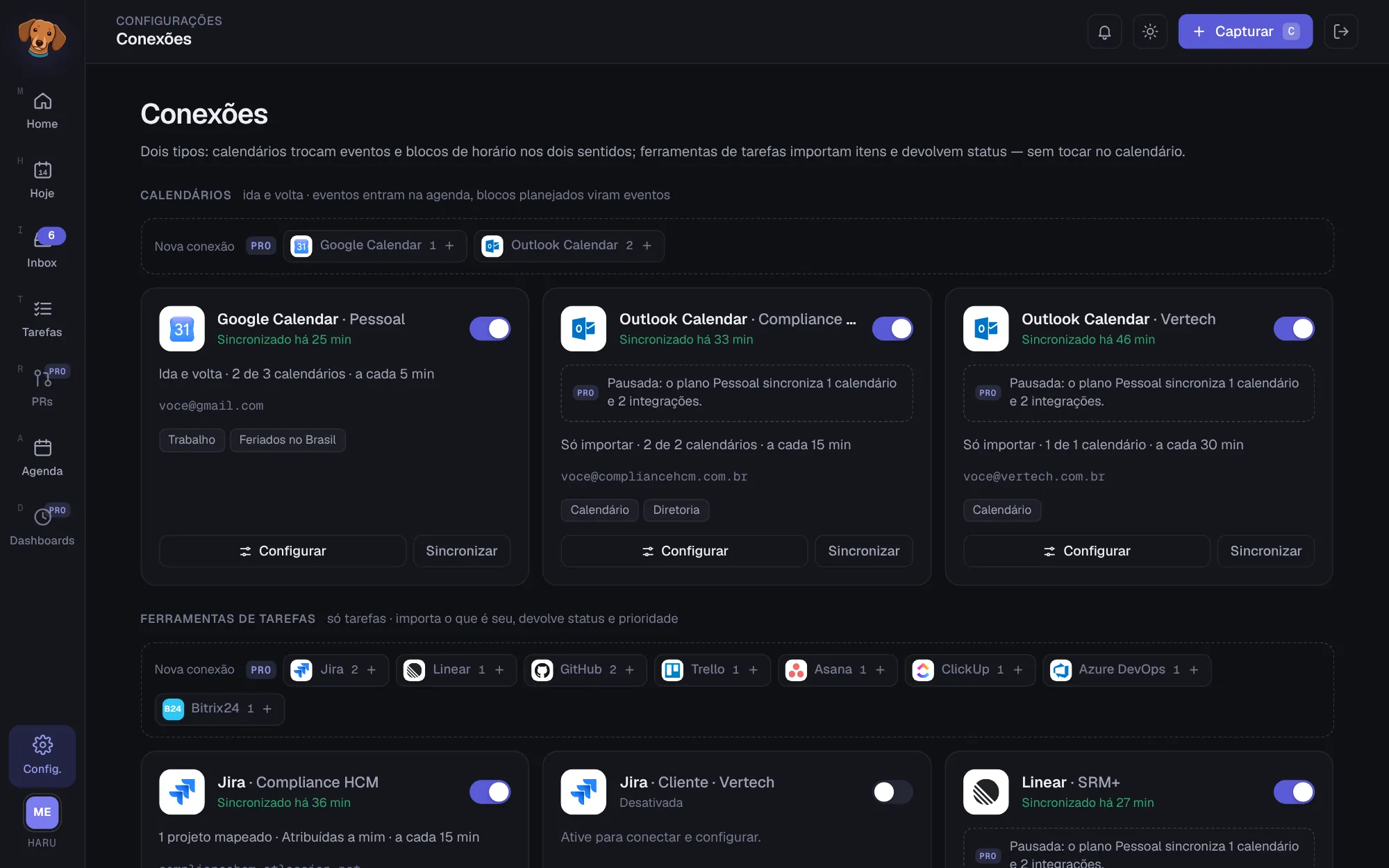Add a new Azure DevOps connection
This screenshot has width=1389, height=868.
[1127, 670]
